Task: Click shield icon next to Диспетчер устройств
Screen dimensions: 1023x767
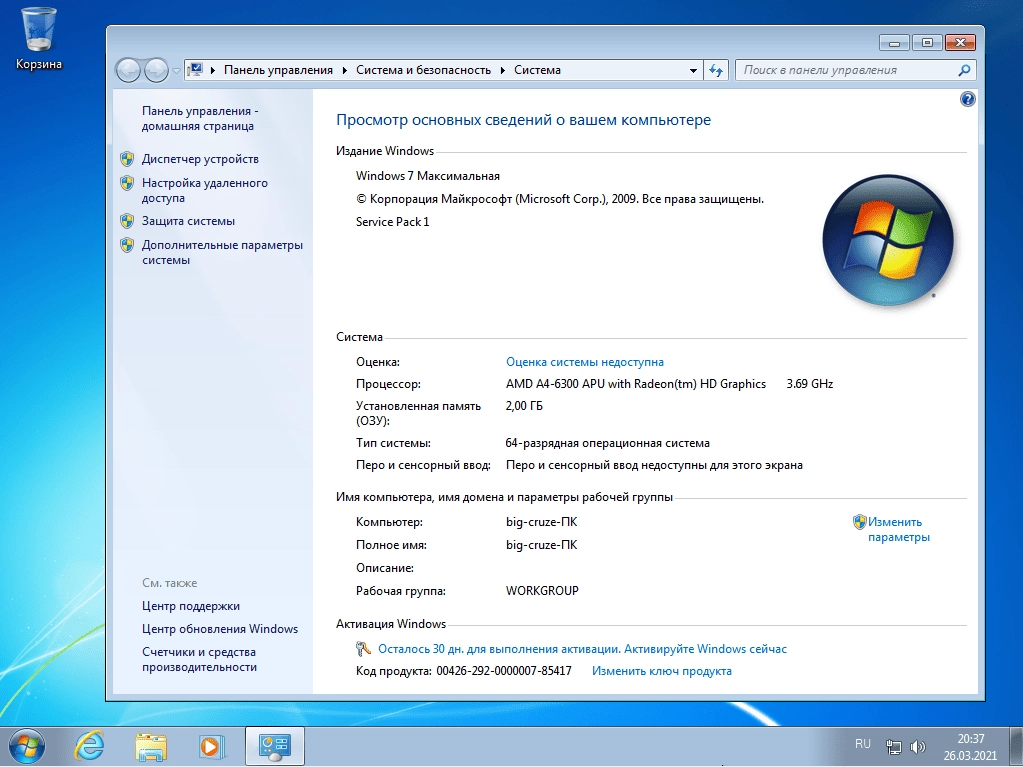Action: click(127, 159)
